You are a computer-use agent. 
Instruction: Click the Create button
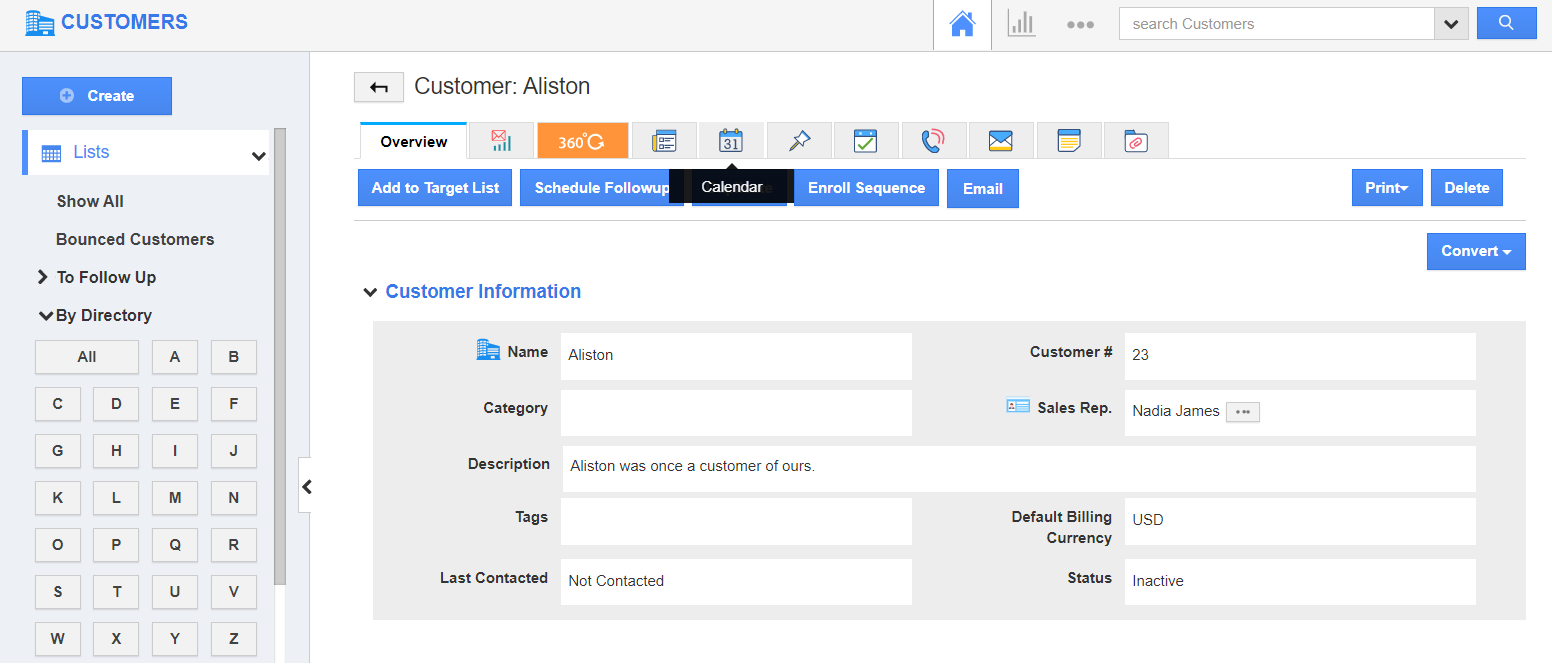coord(97,96)
